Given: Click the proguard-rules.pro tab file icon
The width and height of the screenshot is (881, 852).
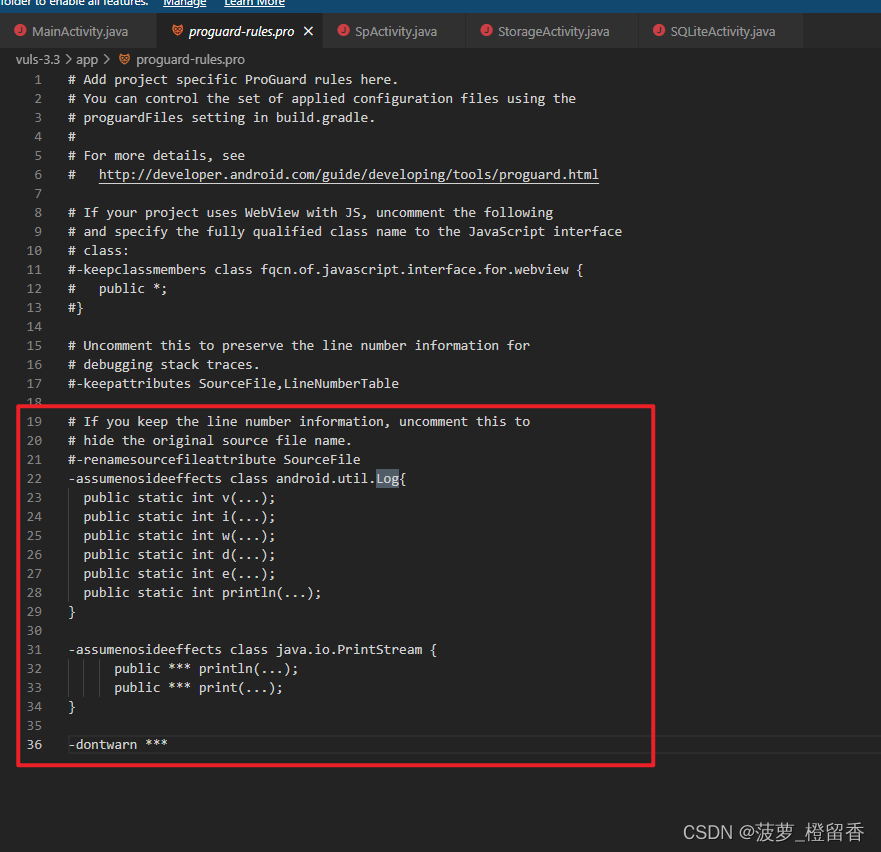Looking at the screenshot, I should [177, 32].
